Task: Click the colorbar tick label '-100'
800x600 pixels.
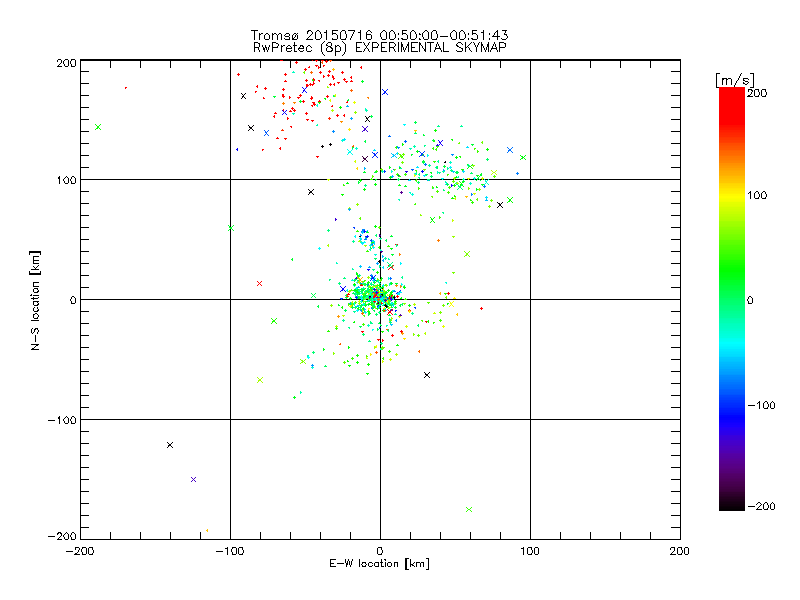Action: coord(762,405)
